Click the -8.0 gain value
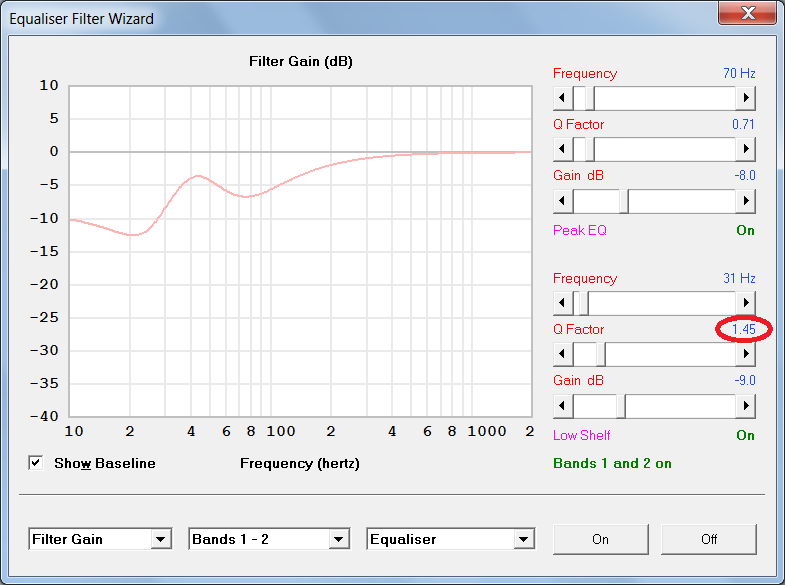 tap(744, 176)
